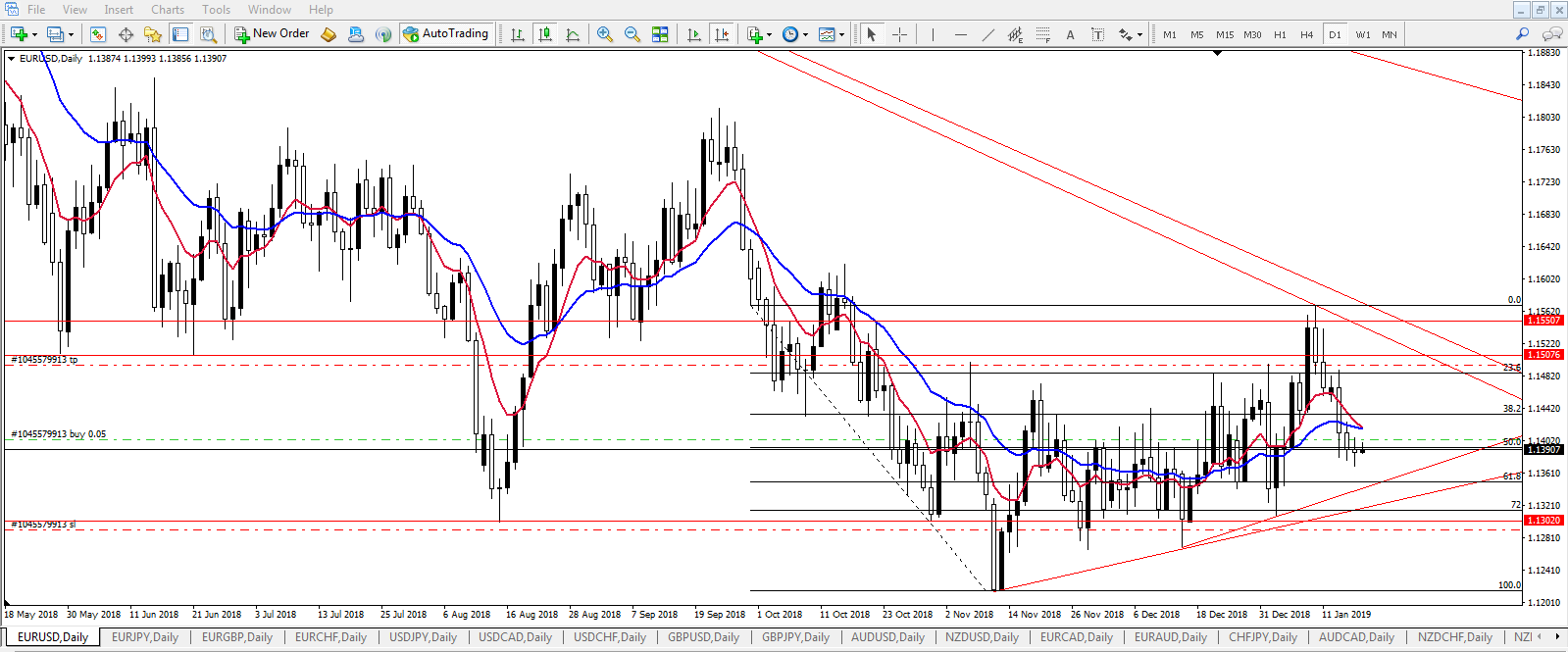Open the Indicators list button
Screen dimensions: 1568x652
coord(754,34)
